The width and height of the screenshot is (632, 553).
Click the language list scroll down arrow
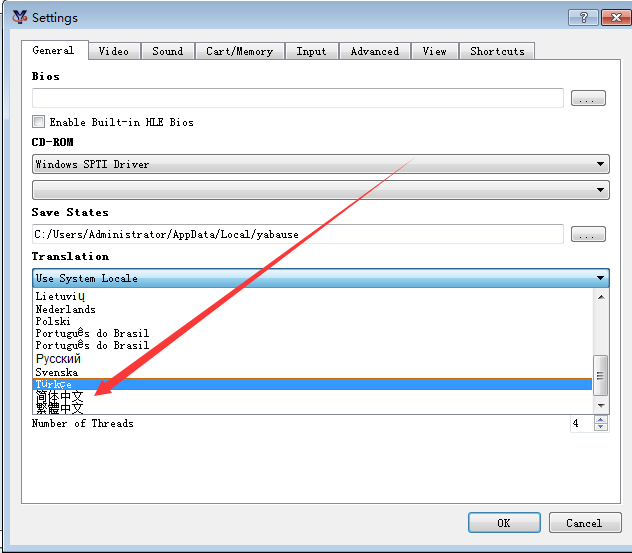tap(601, 405)
